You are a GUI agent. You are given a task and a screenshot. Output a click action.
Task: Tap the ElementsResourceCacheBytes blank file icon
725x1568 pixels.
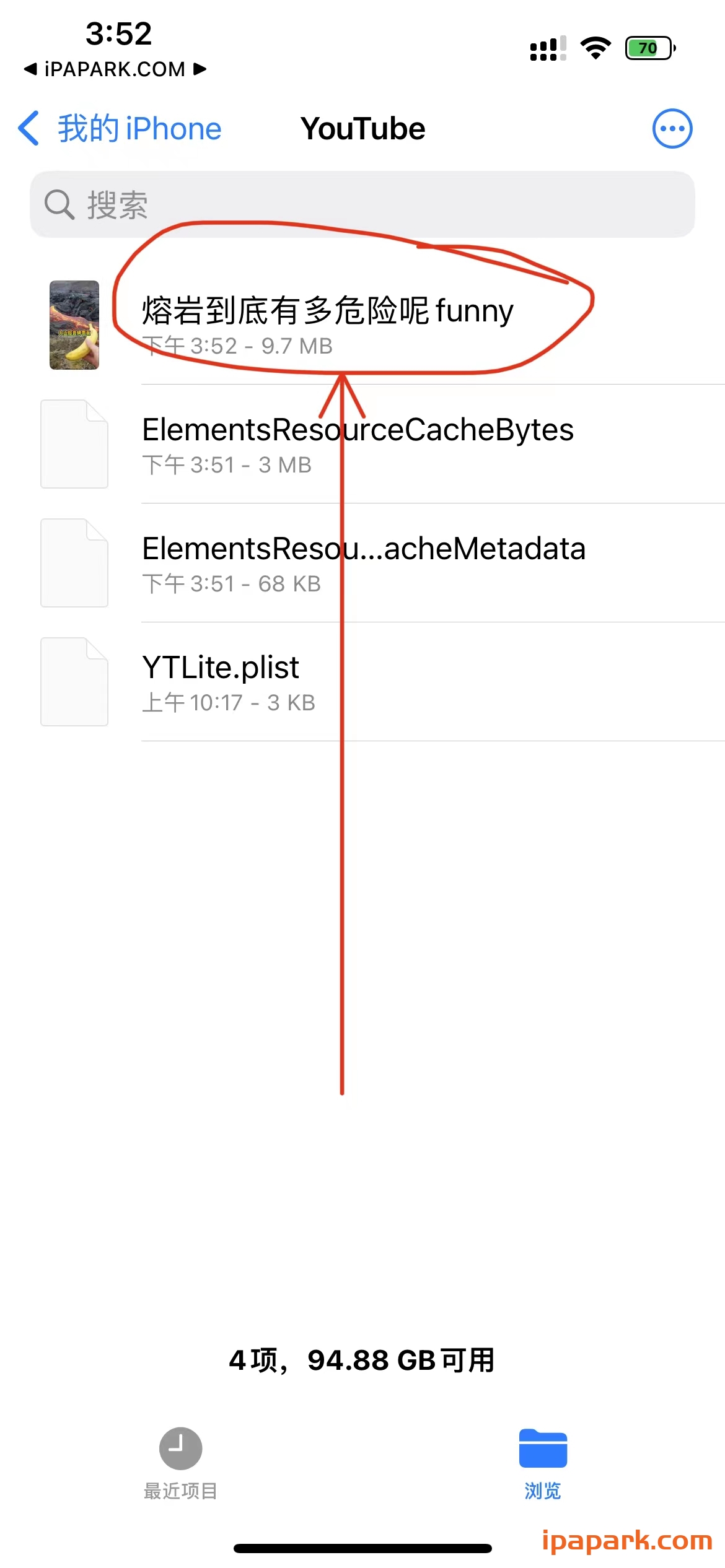74,444
